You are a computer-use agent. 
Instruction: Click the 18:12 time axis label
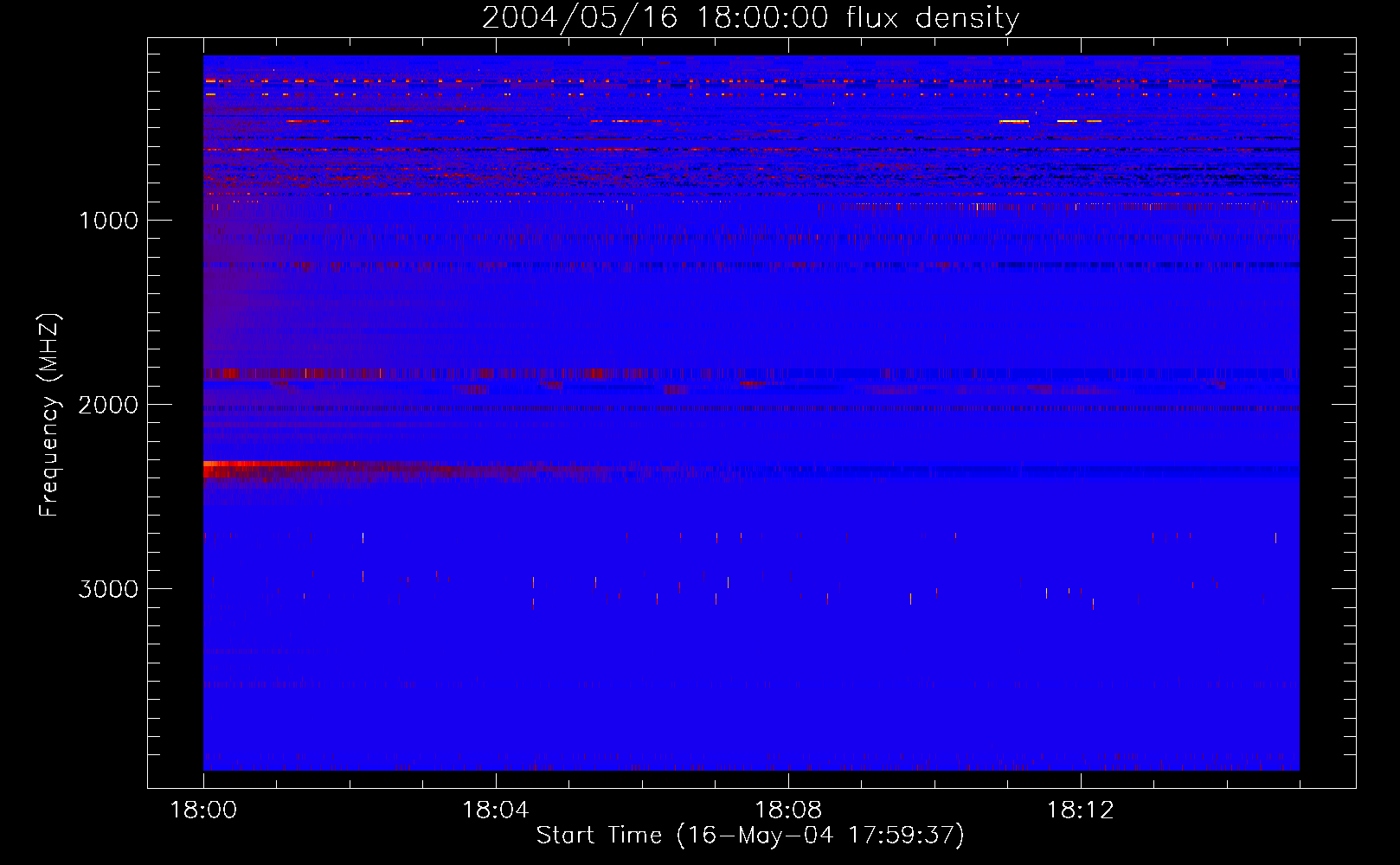pyautogui.click(x=1081, y=811)
